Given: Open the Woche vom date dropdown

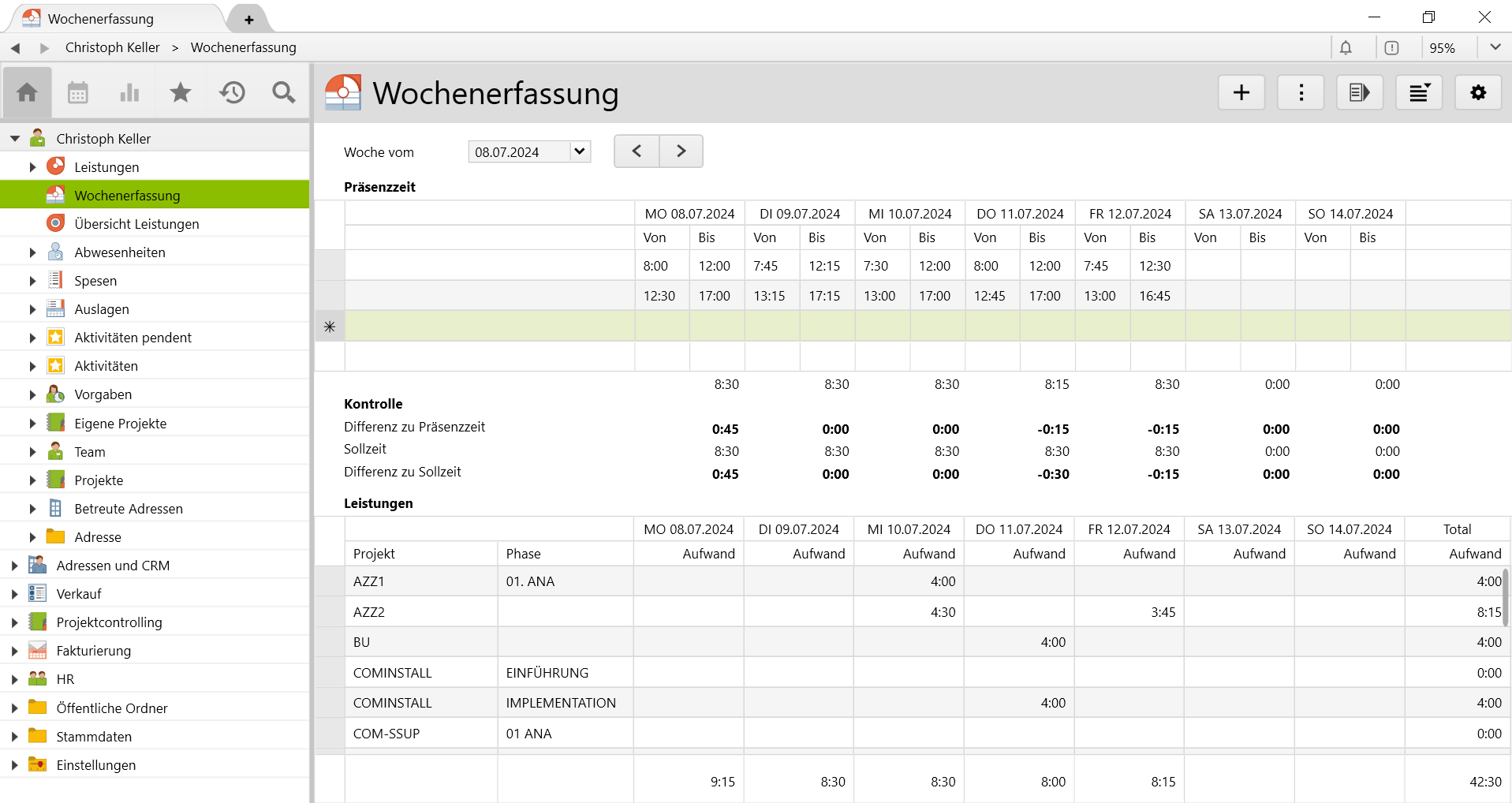Looking at the screenshot, I should click(x=580, y=151).
